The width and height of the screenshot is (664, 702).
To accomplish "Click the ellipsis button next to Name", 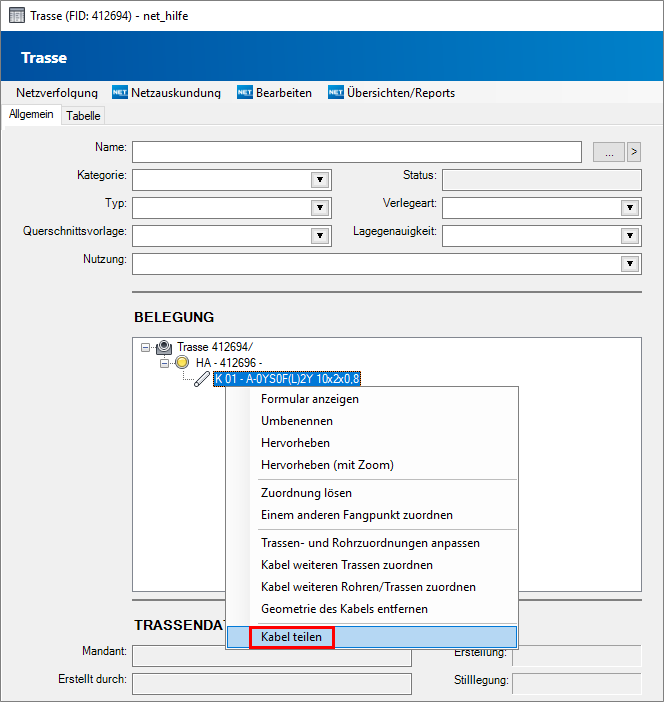I will click(608, 152).
